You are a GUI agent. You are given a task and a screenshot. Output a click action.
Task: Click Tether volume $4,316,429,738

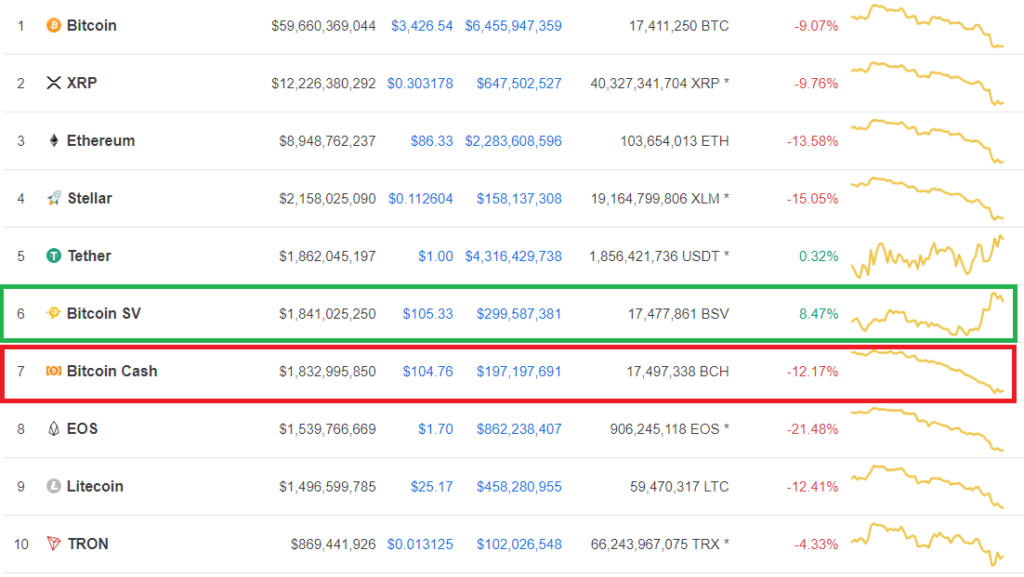pos(513,257)
